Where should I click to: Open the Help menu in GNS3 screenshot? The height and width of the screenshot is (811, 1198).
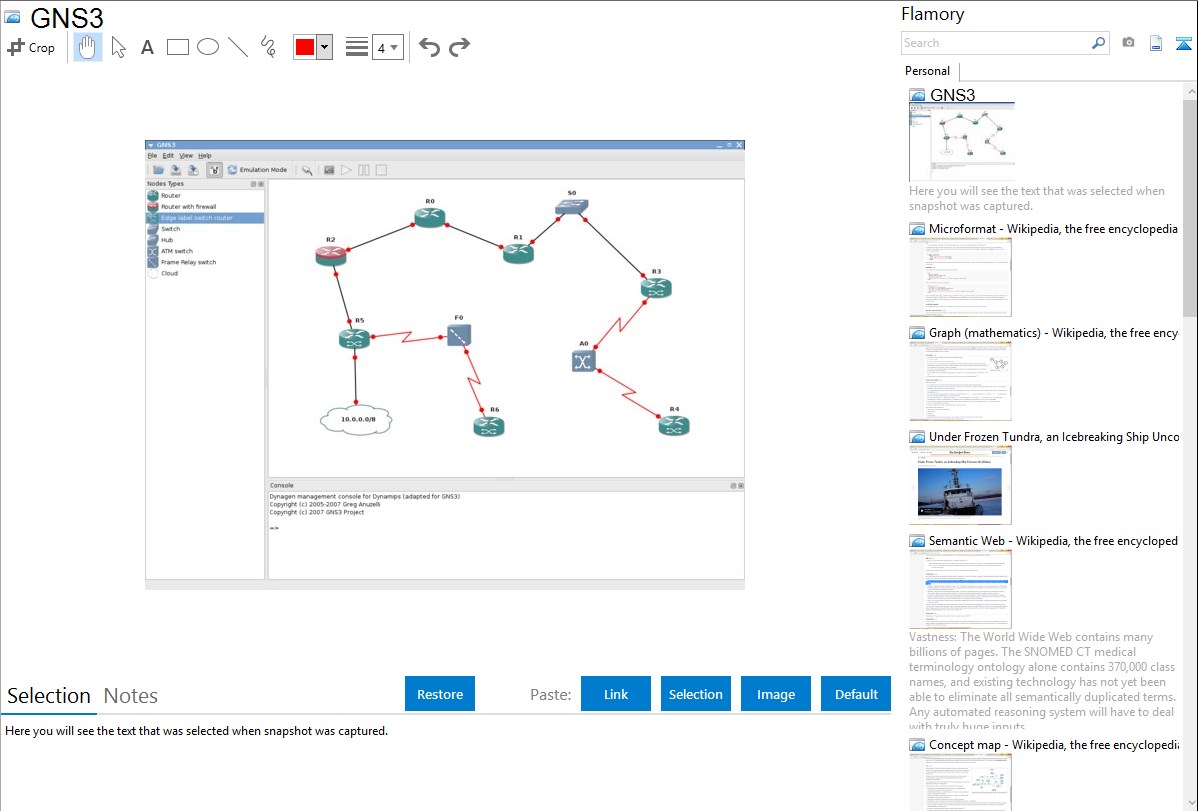point(205,156)
